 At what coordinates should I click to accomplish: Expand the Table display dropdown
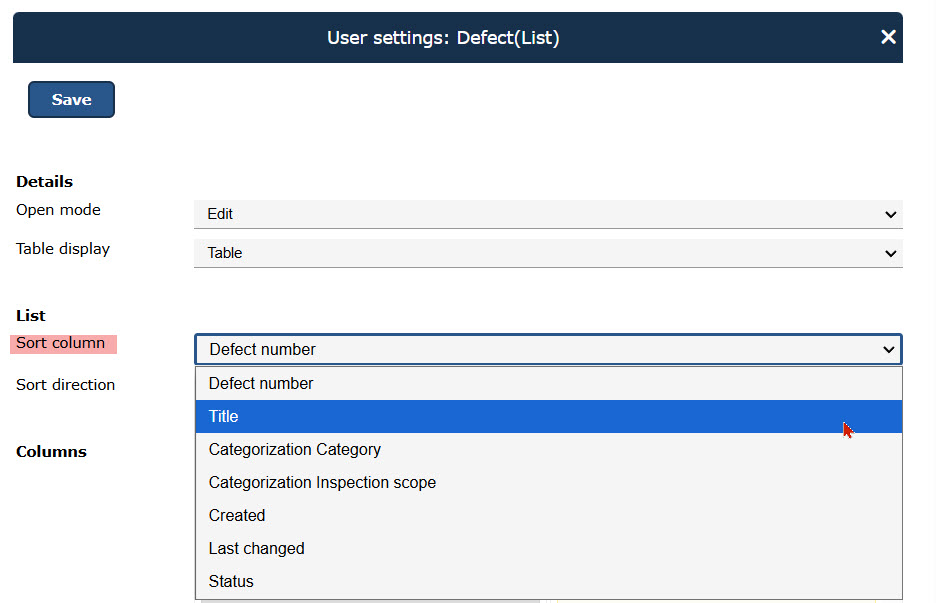[547, 253]
